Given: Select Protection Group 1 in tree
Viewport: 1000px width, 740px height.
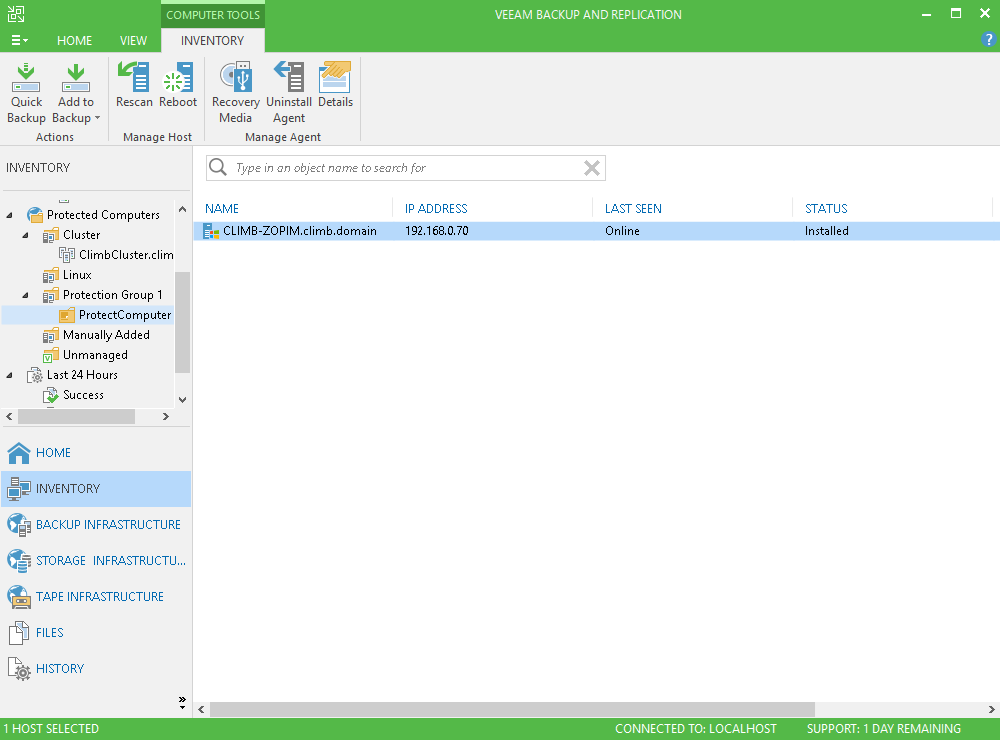Looking at the screenshot, I should (112, 295).
